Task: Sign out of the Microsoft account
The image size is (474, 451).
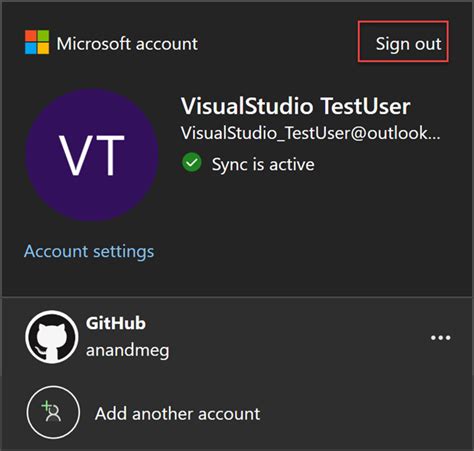Action: coord(403,42)
